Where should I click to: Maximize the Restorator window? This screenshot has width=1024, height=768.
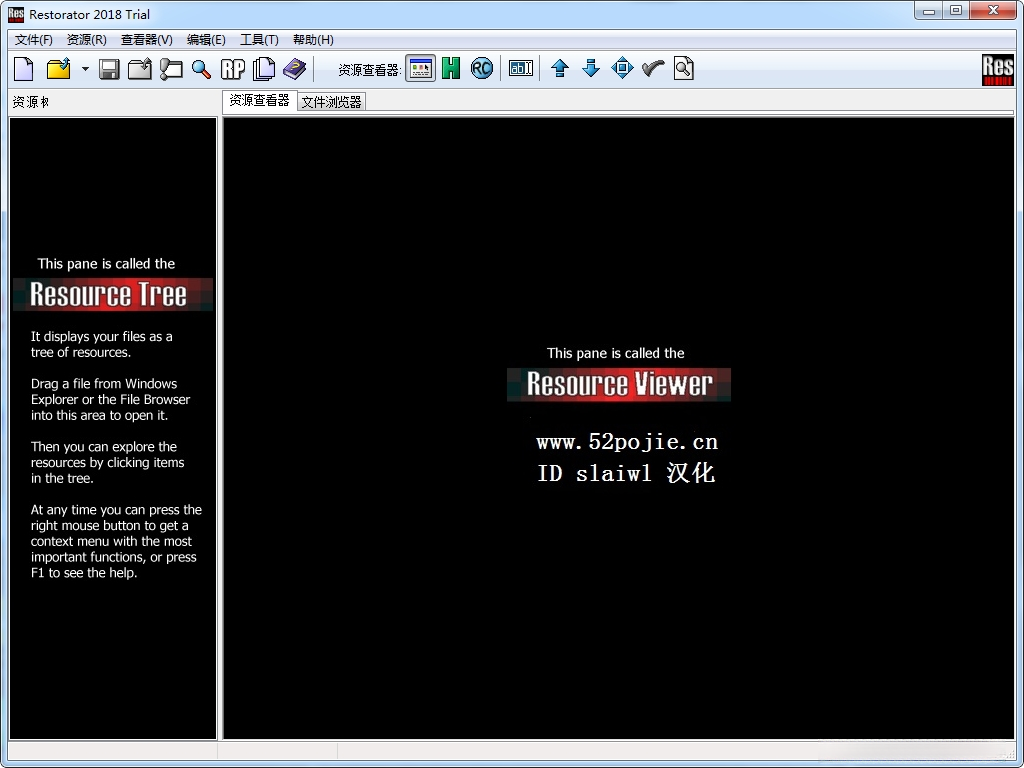[x=956, y=10]
